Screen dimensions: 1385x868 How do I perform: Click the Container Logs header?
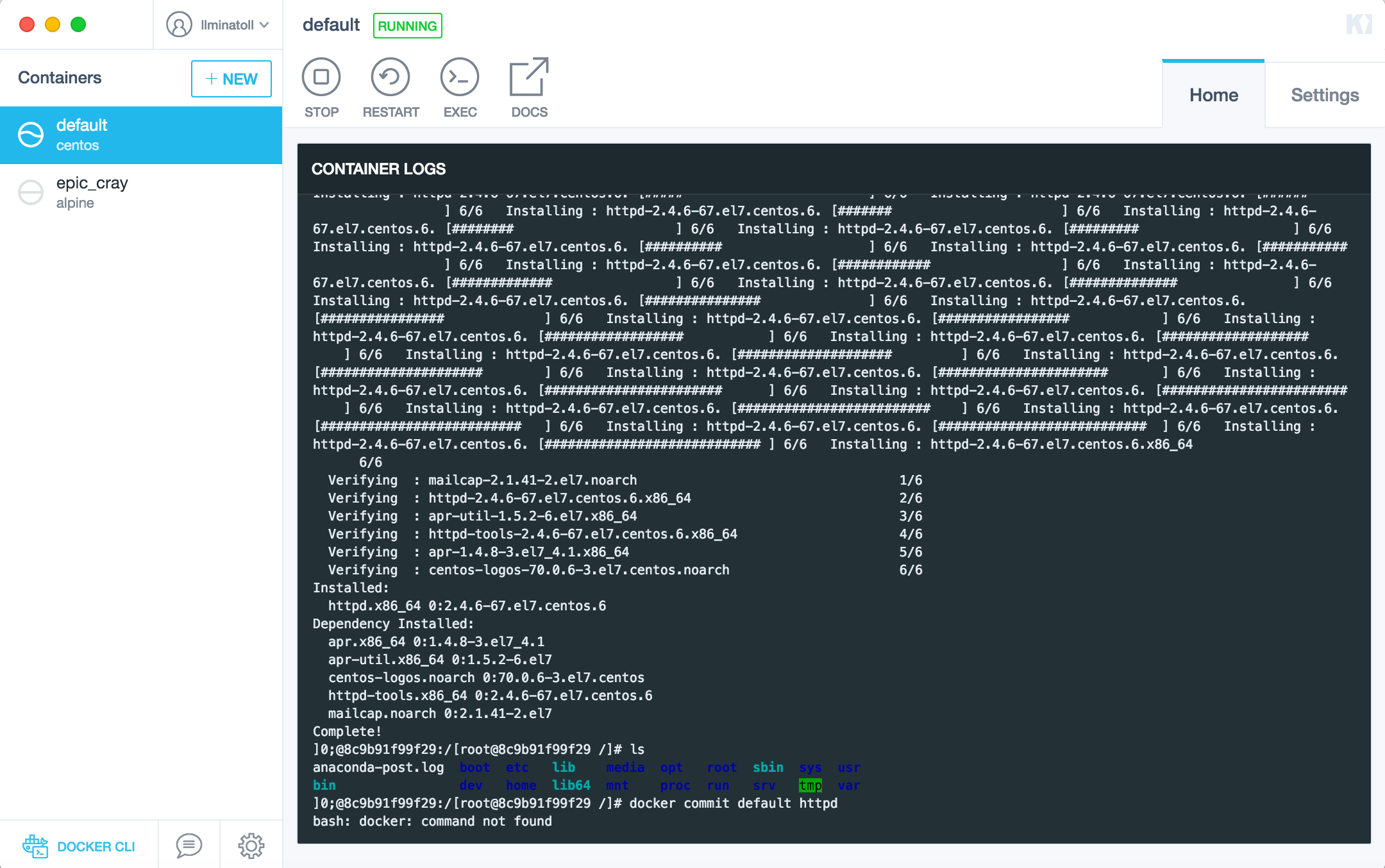[378, 169]
